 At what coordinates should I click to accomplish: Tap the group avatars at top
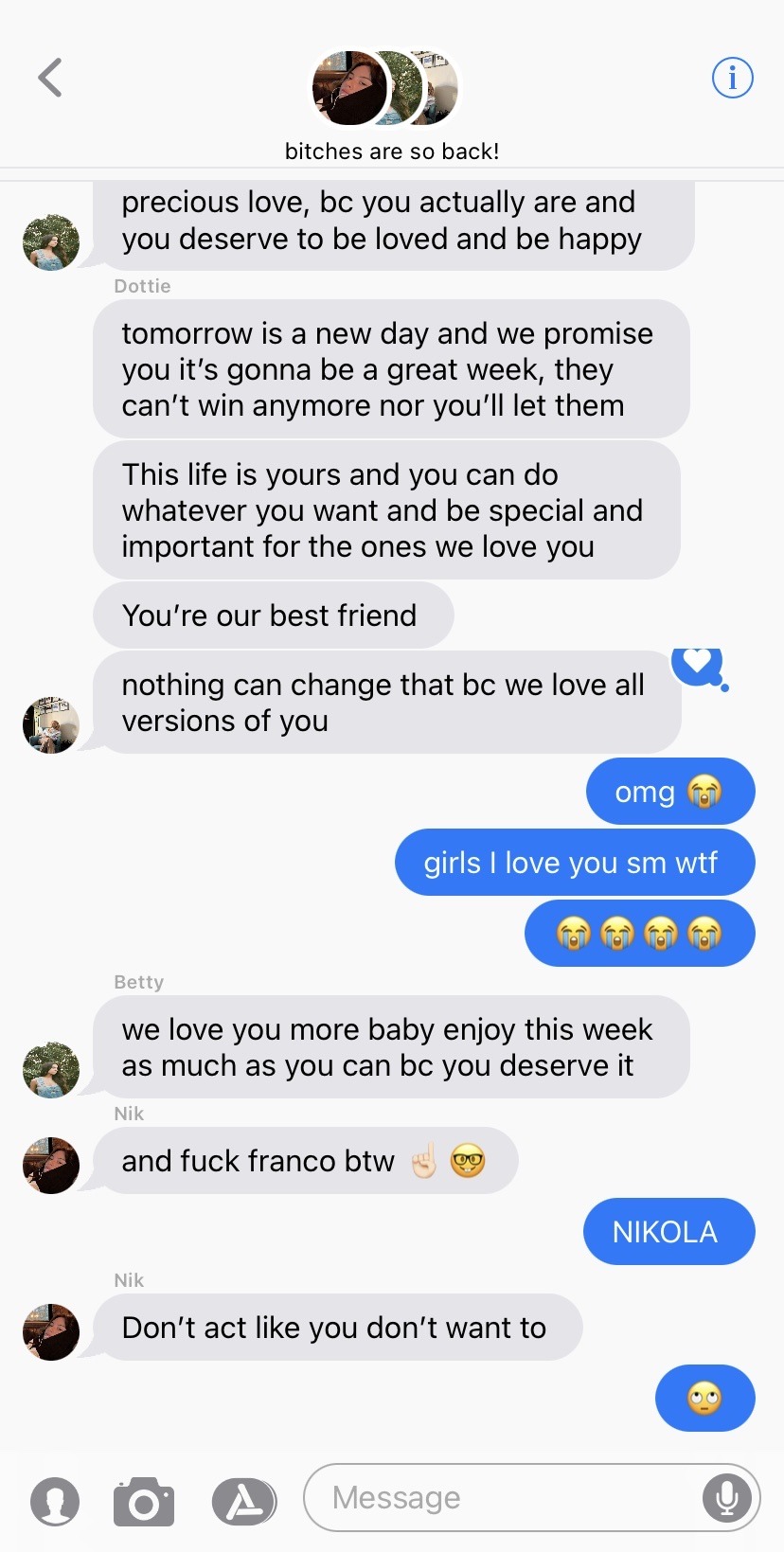point(386,88)
